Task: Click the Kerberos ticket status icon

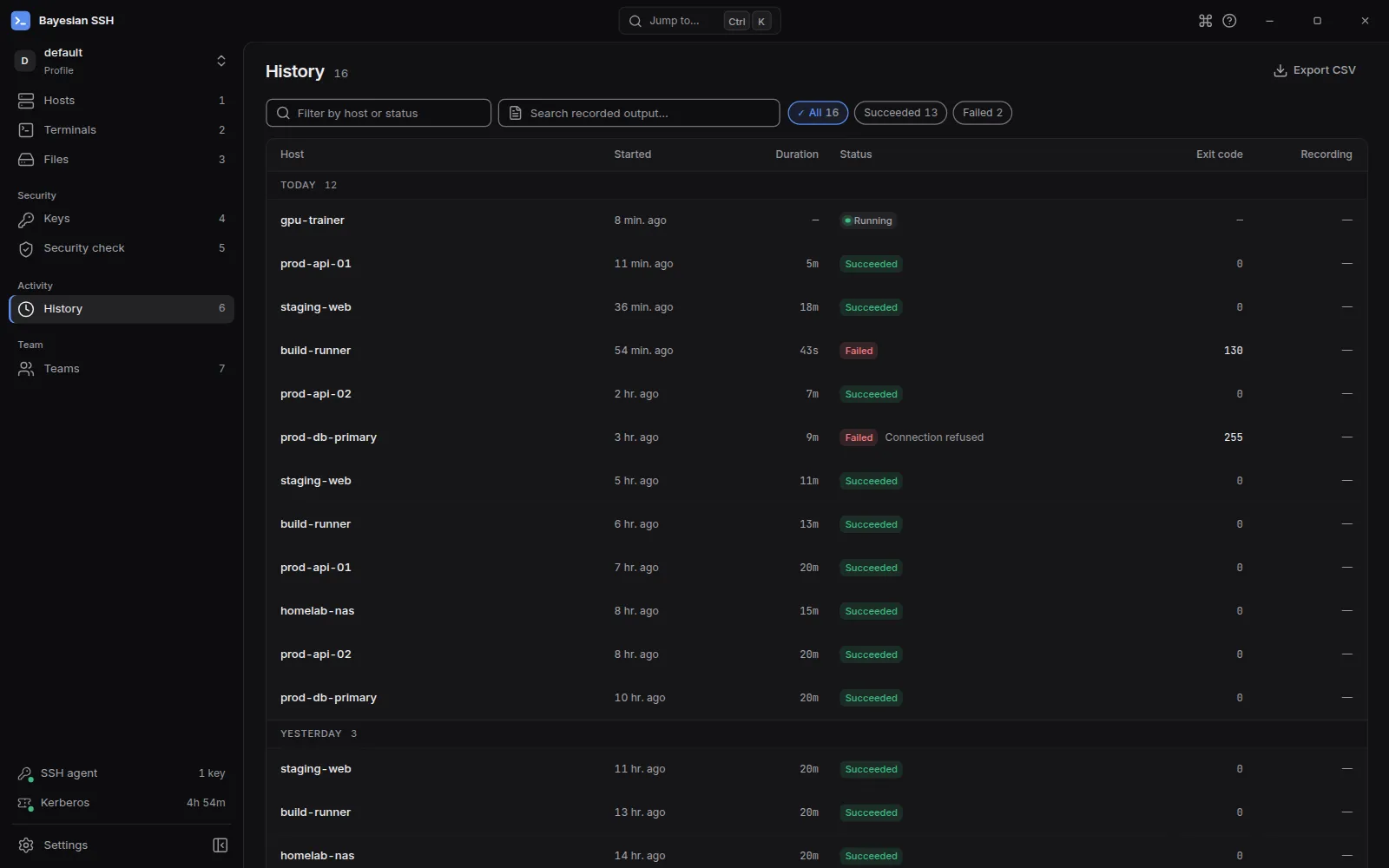Action: pos(26,803)
